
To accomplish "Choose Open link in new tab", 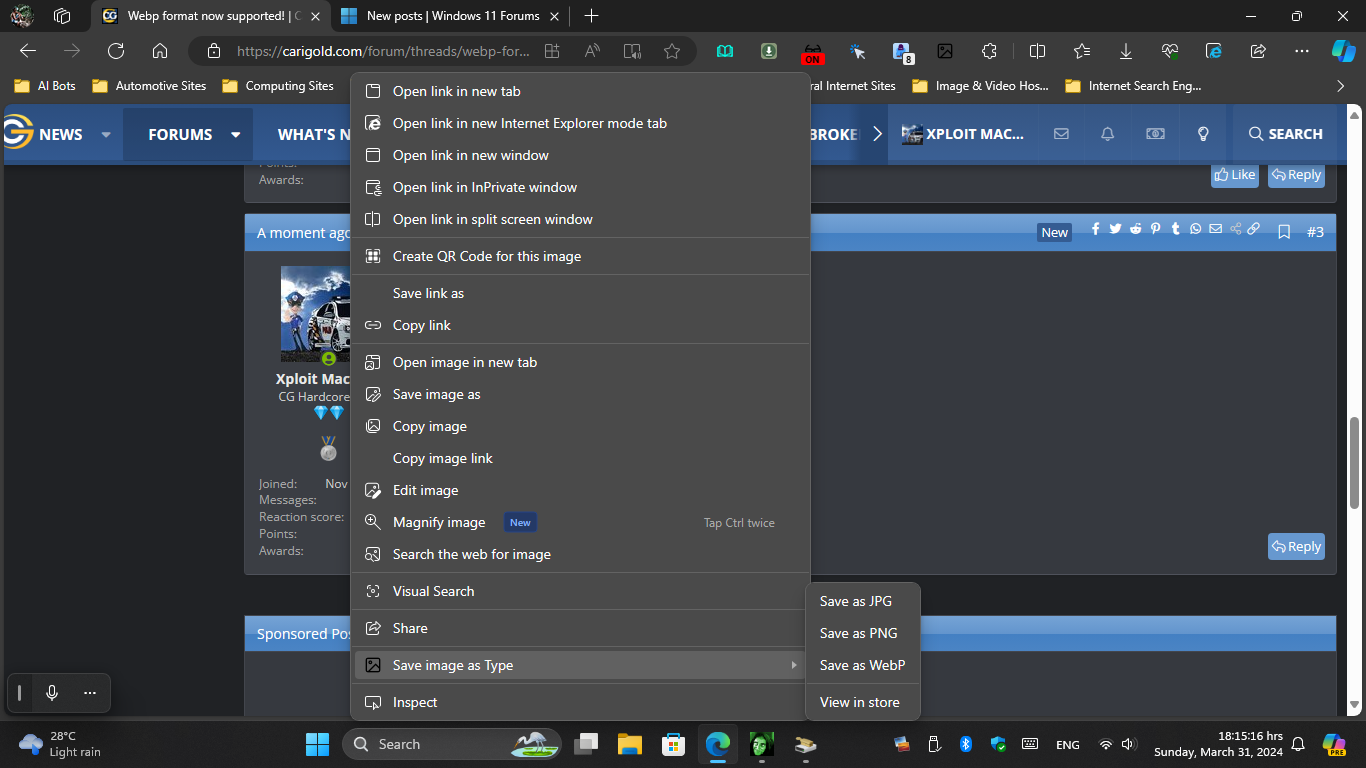I will pyautogui.click(x=580, y=91).
